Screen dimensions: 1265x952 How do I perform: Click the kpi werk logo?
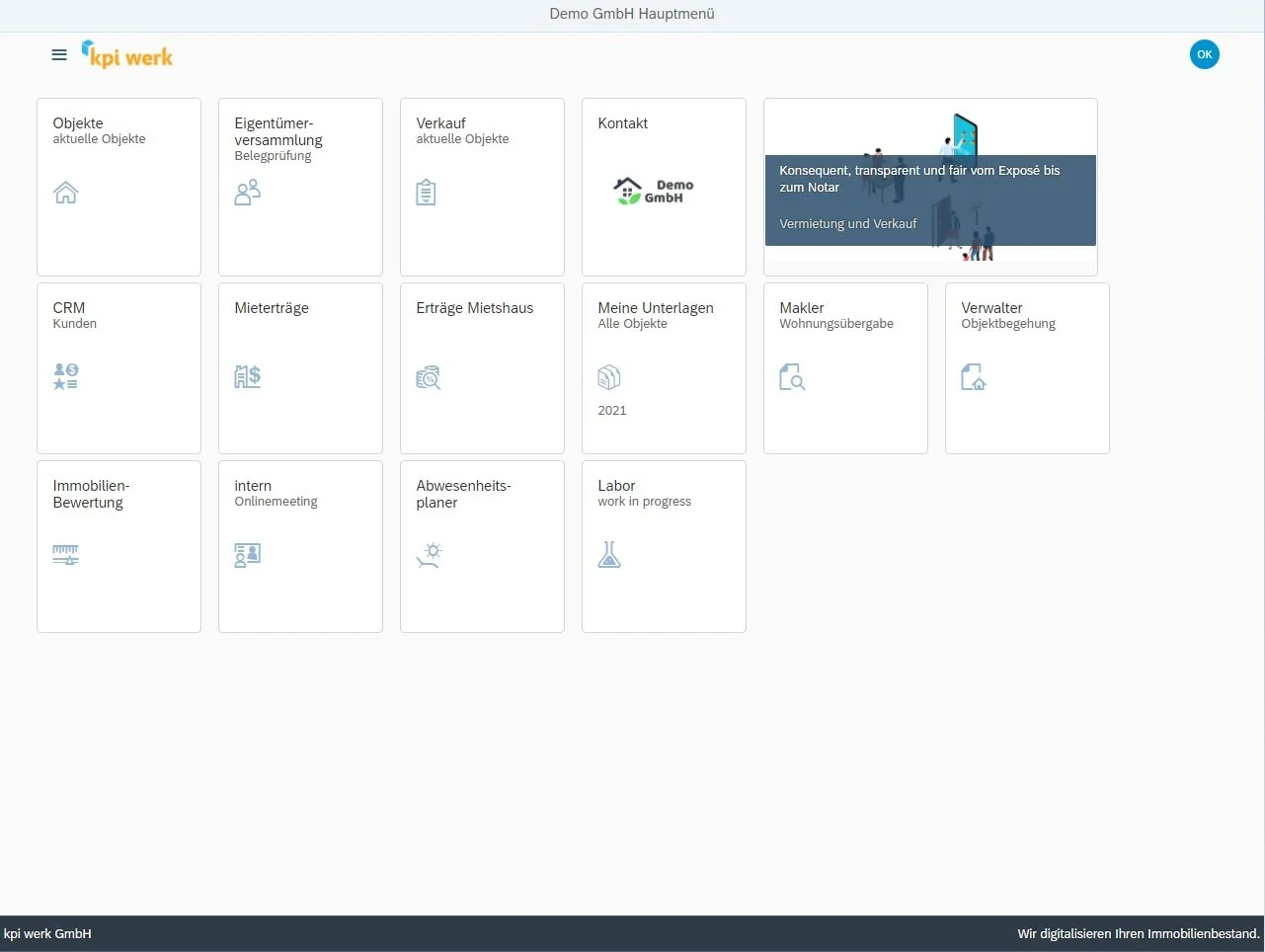126,54
